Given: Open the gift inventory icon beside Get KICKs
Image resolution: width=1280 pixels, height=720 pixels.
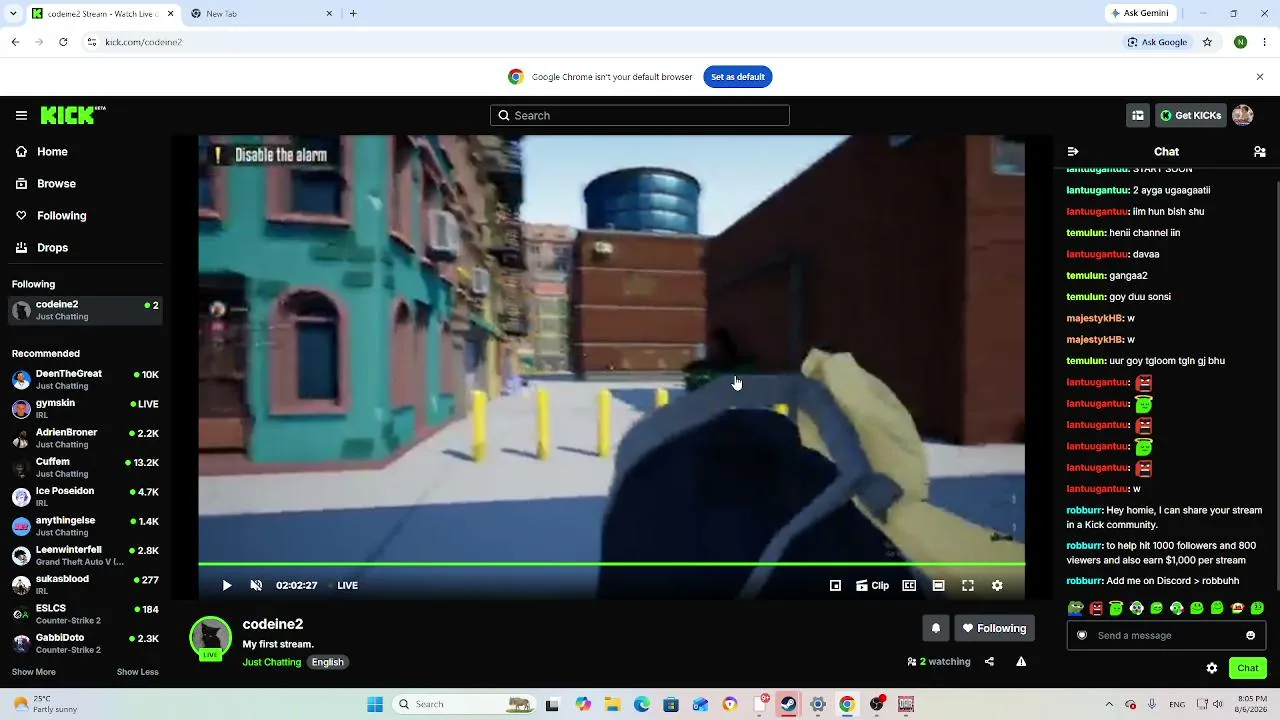Looking at the screenshot, I should [1137, 116].
